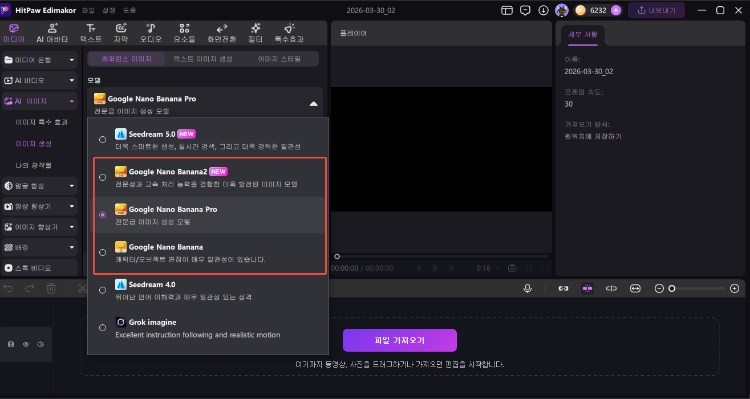Click the 파일 가져오기 import button

pyautogui.click(x=400, y=341)
